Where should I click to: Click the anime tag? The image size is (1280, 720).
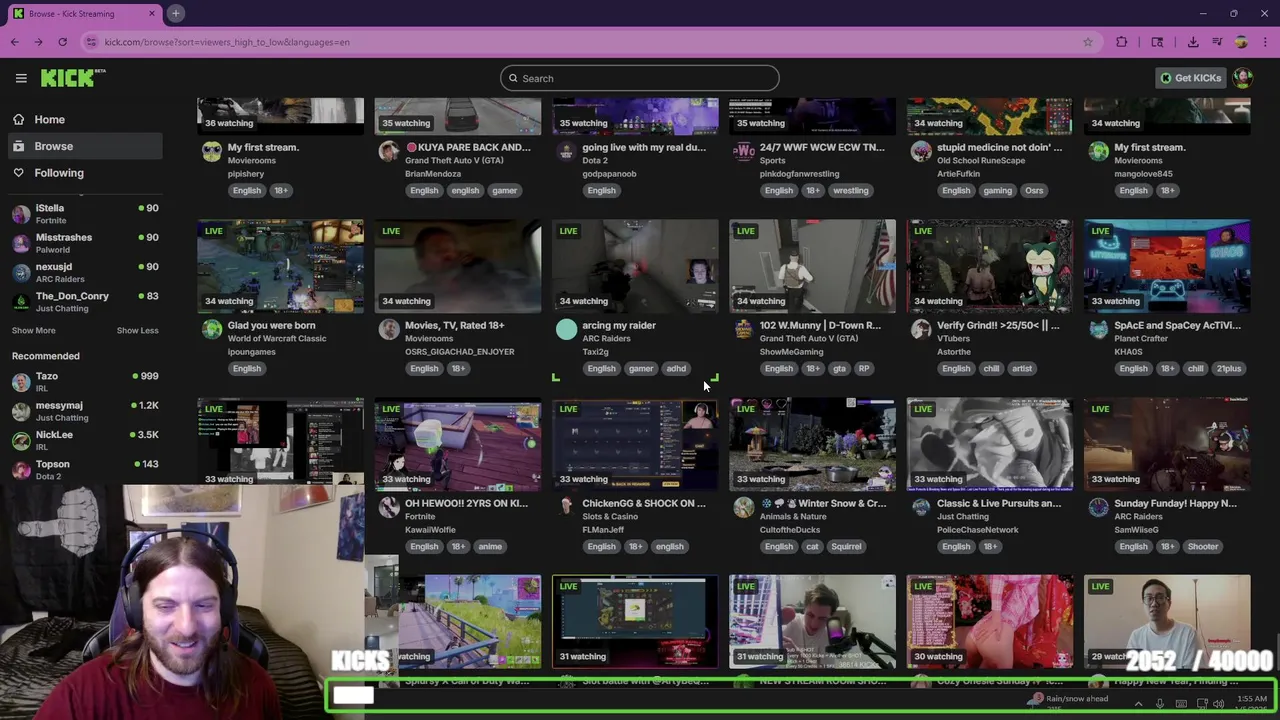[490, 546]
